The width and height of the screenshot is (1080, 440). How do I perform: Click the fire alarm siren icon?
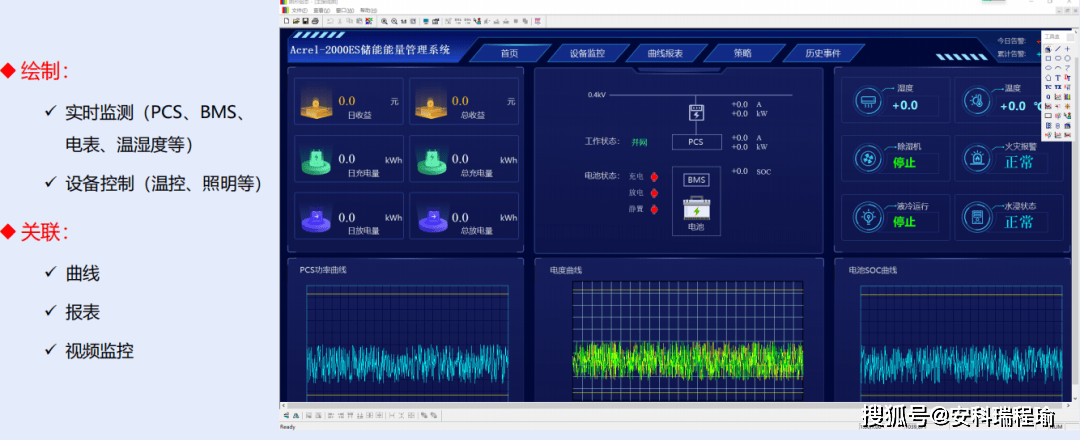click(975, 159)
